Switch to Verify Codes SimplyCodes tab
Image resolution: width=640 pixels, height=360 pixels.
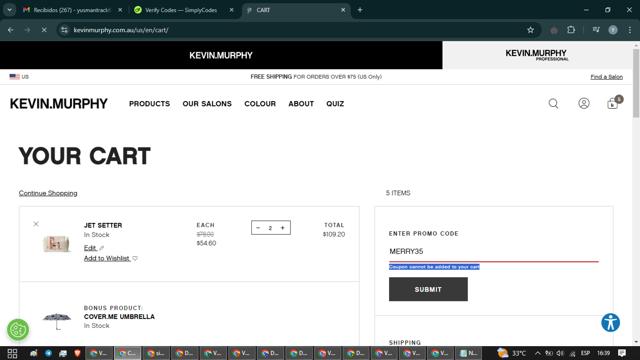point(184,10)
